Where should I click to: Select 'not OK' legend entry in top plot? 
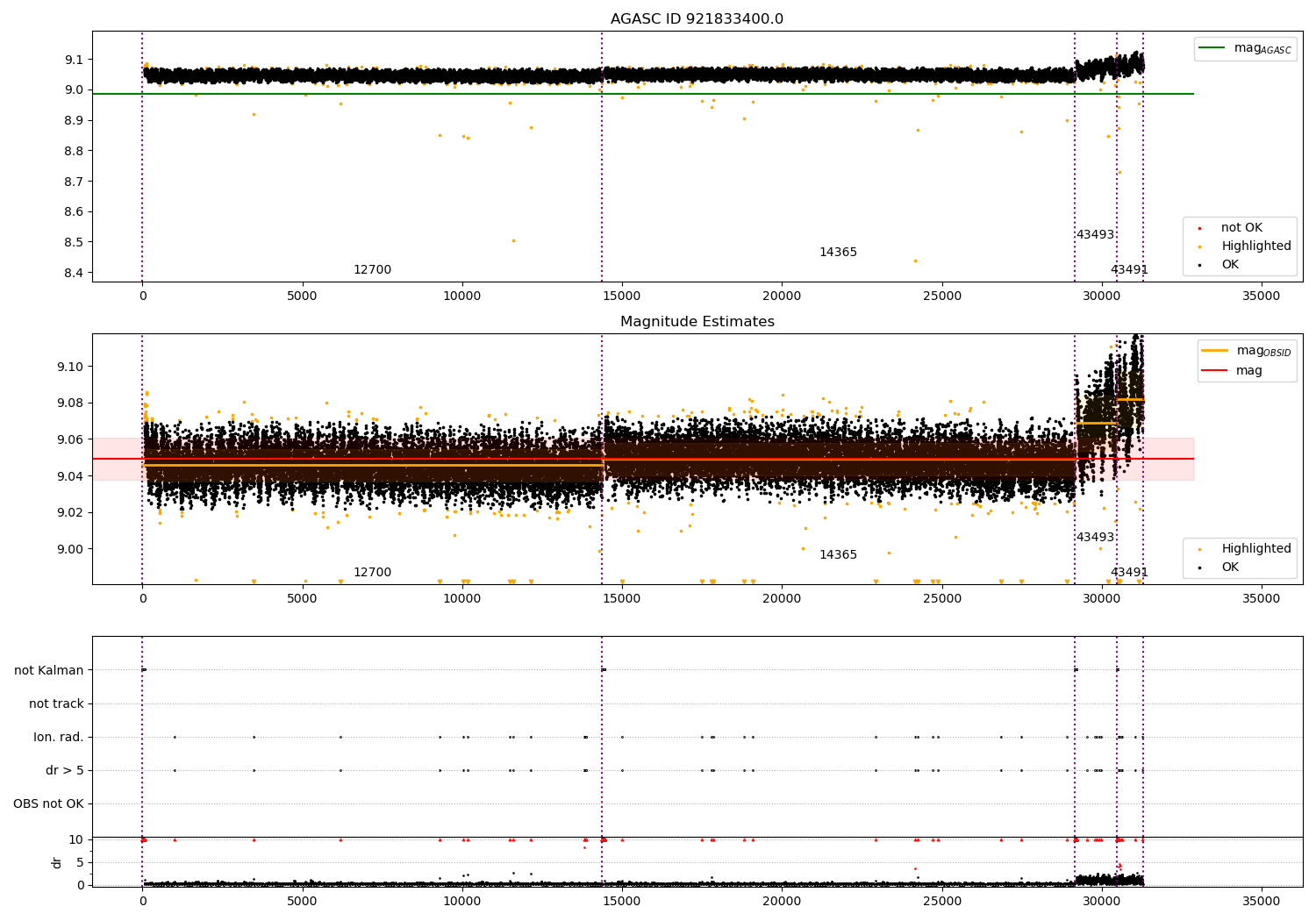pos(1241,228)
